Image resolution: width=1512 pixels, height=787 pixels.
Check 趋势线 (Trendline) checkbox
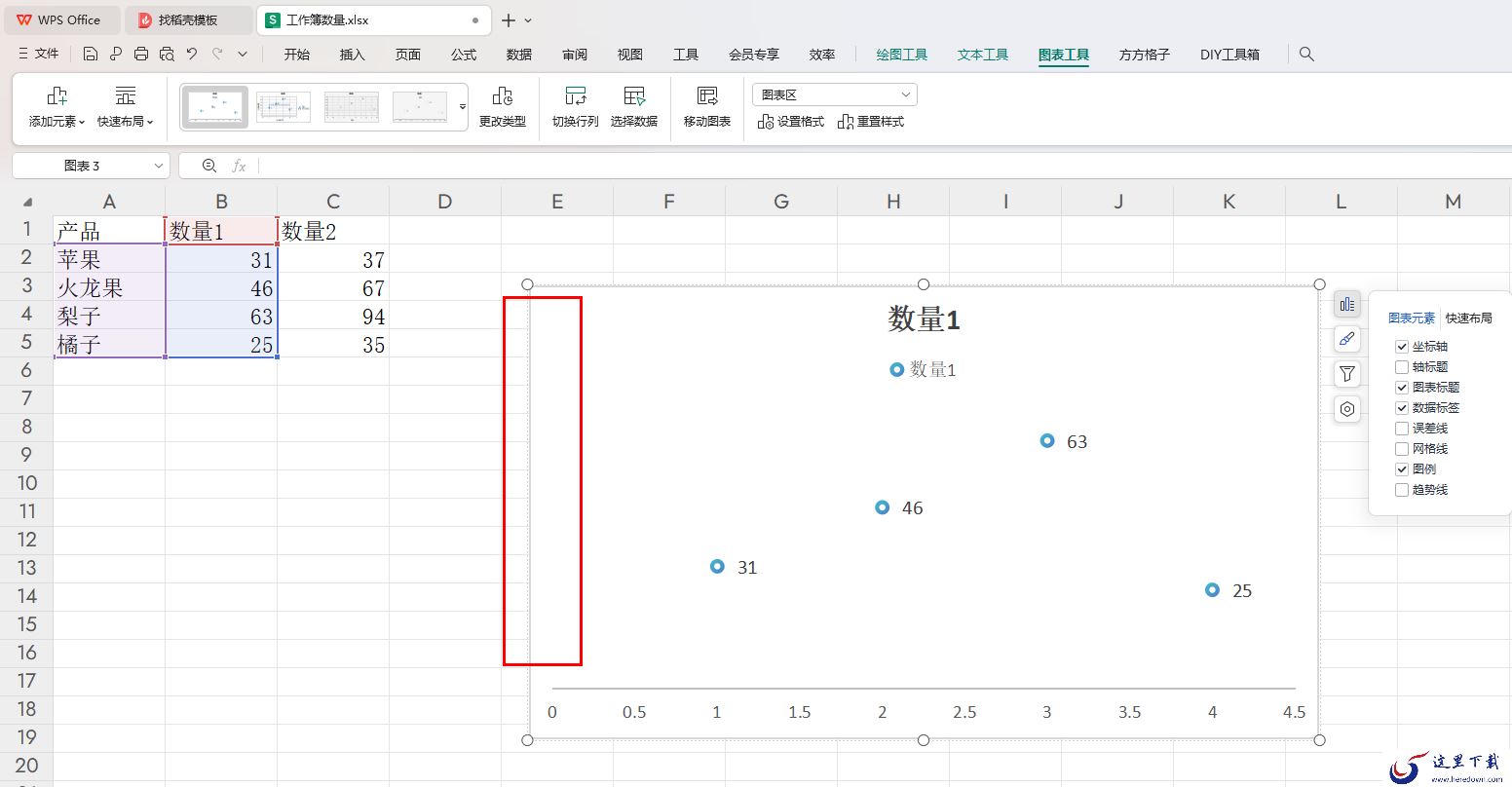click(x=1402, y=490)
